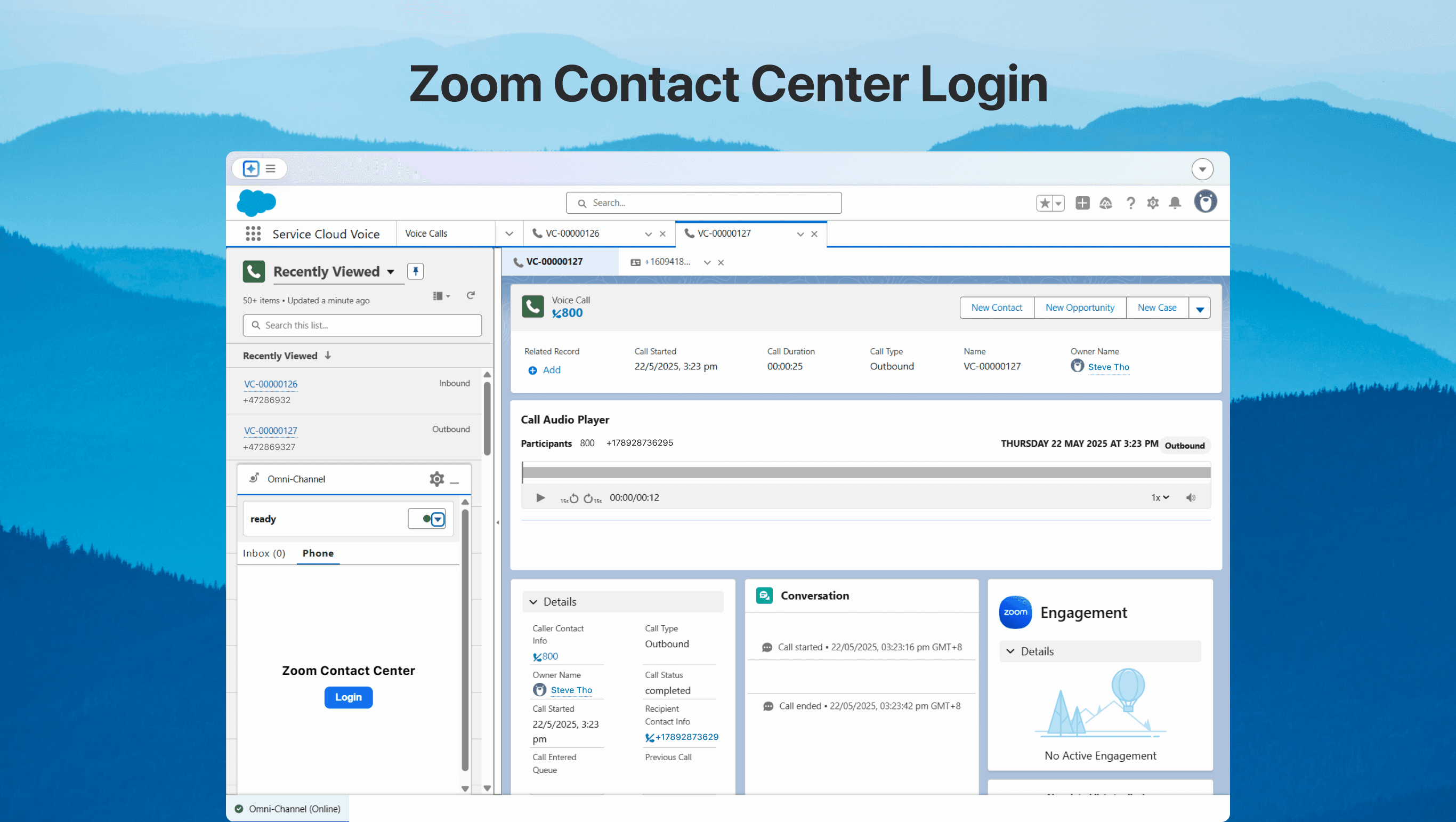Viewport: 1456px width, 822px height.
Task: Pin the Recently Viewed list view
Action: pos(416,271)
